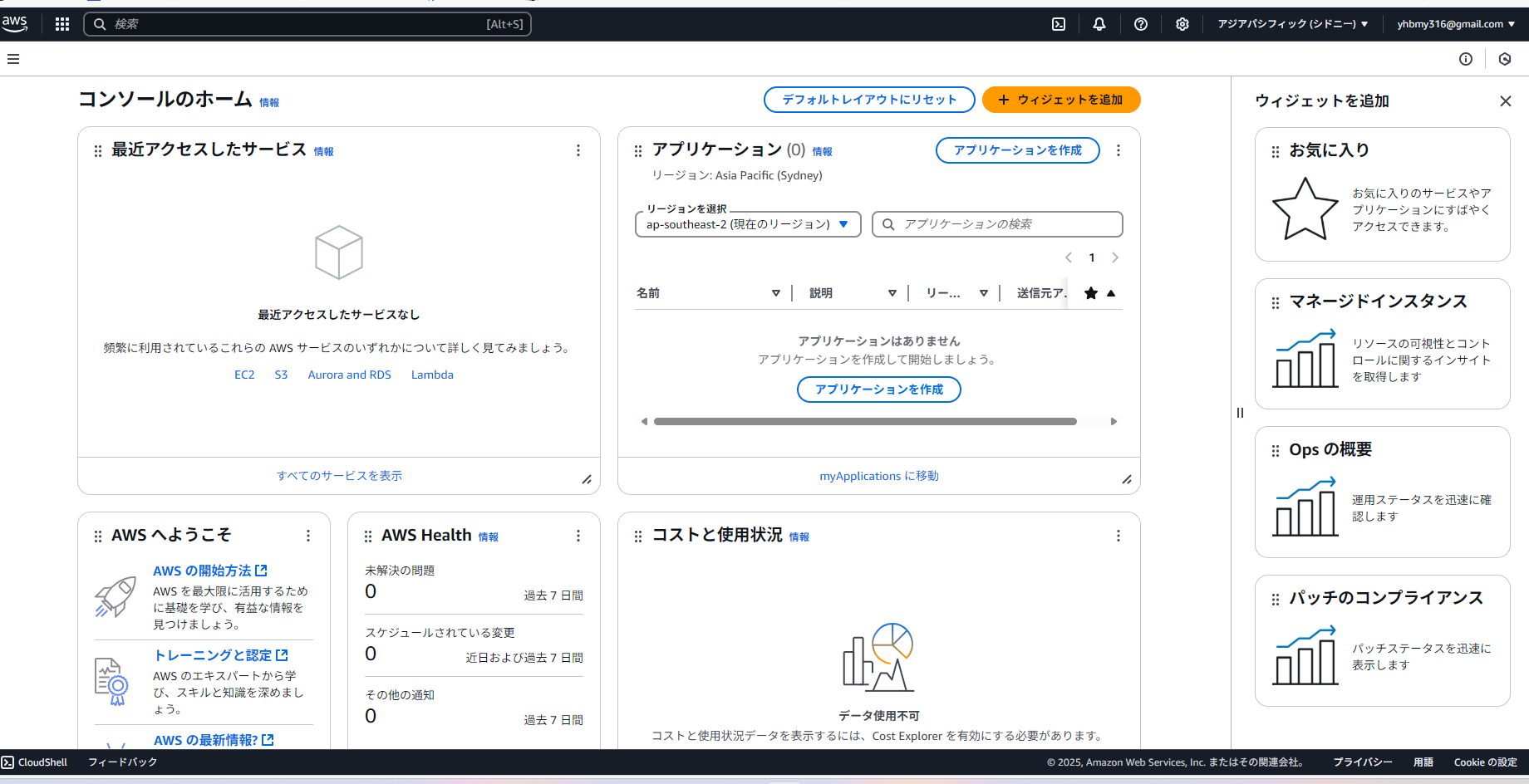Viewport: 1529px width, 784px height.
Task: Open options menu of Applications widget
Action: [x=1118, y=150]
